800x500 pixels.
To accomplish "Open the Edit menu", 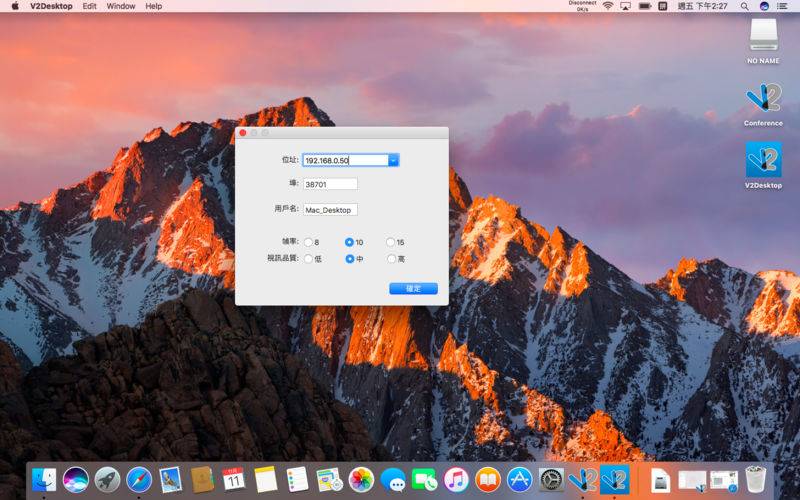I will click(90, 6).
